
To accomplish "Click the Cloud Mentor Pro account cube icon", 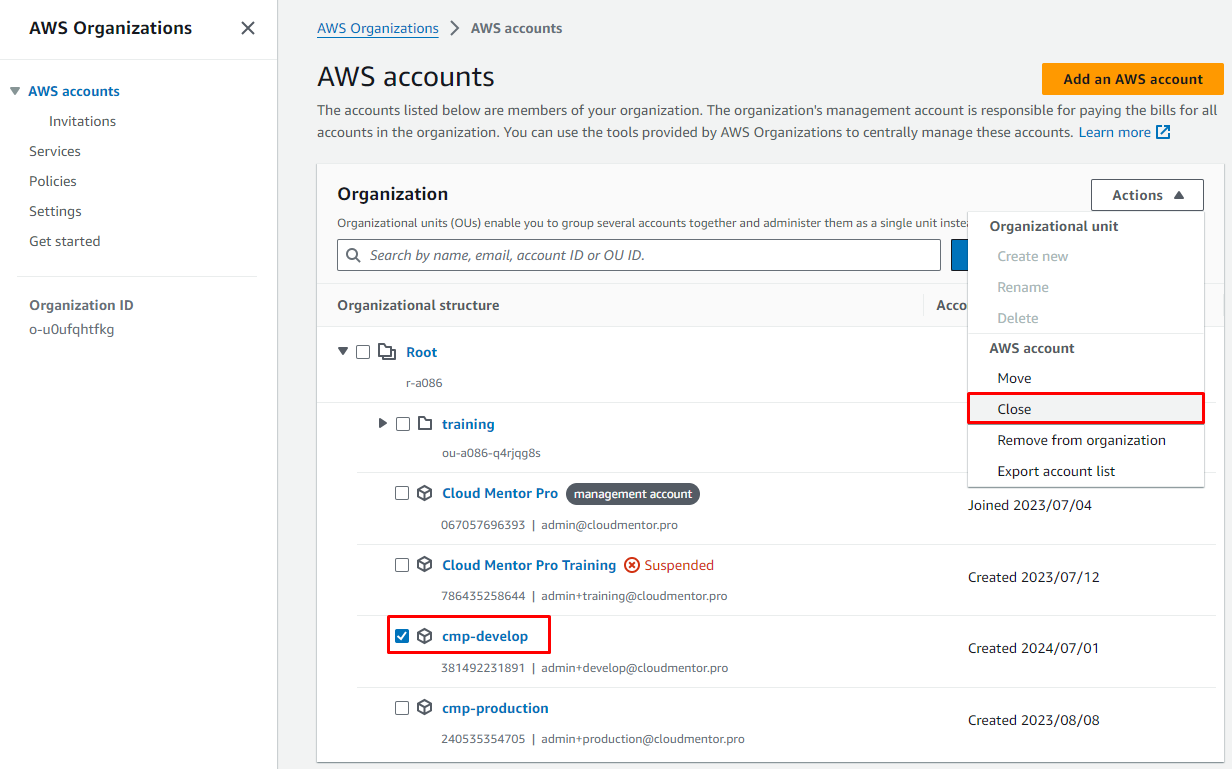I will pos(424,494).
